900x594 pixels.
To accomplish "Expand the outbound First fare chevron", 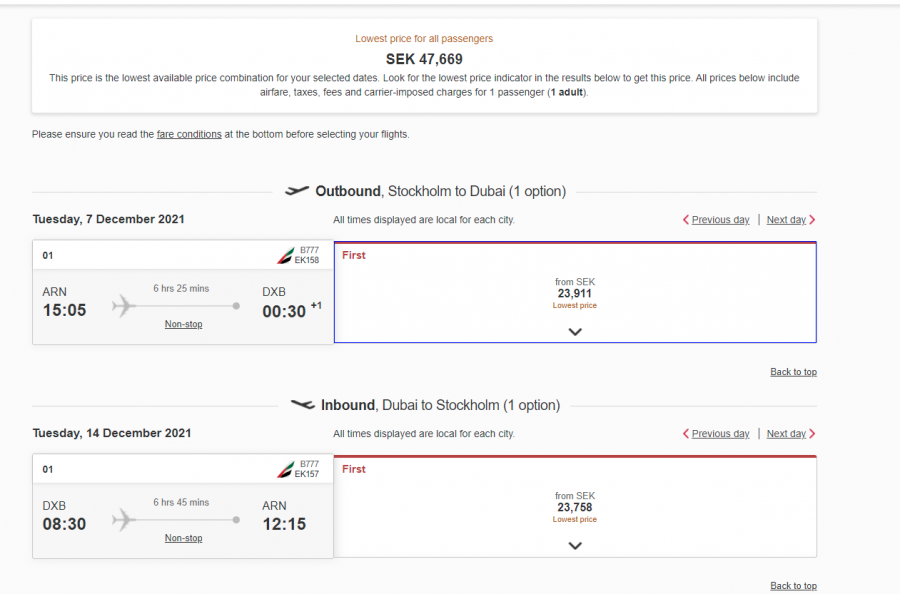I will 575,332.
